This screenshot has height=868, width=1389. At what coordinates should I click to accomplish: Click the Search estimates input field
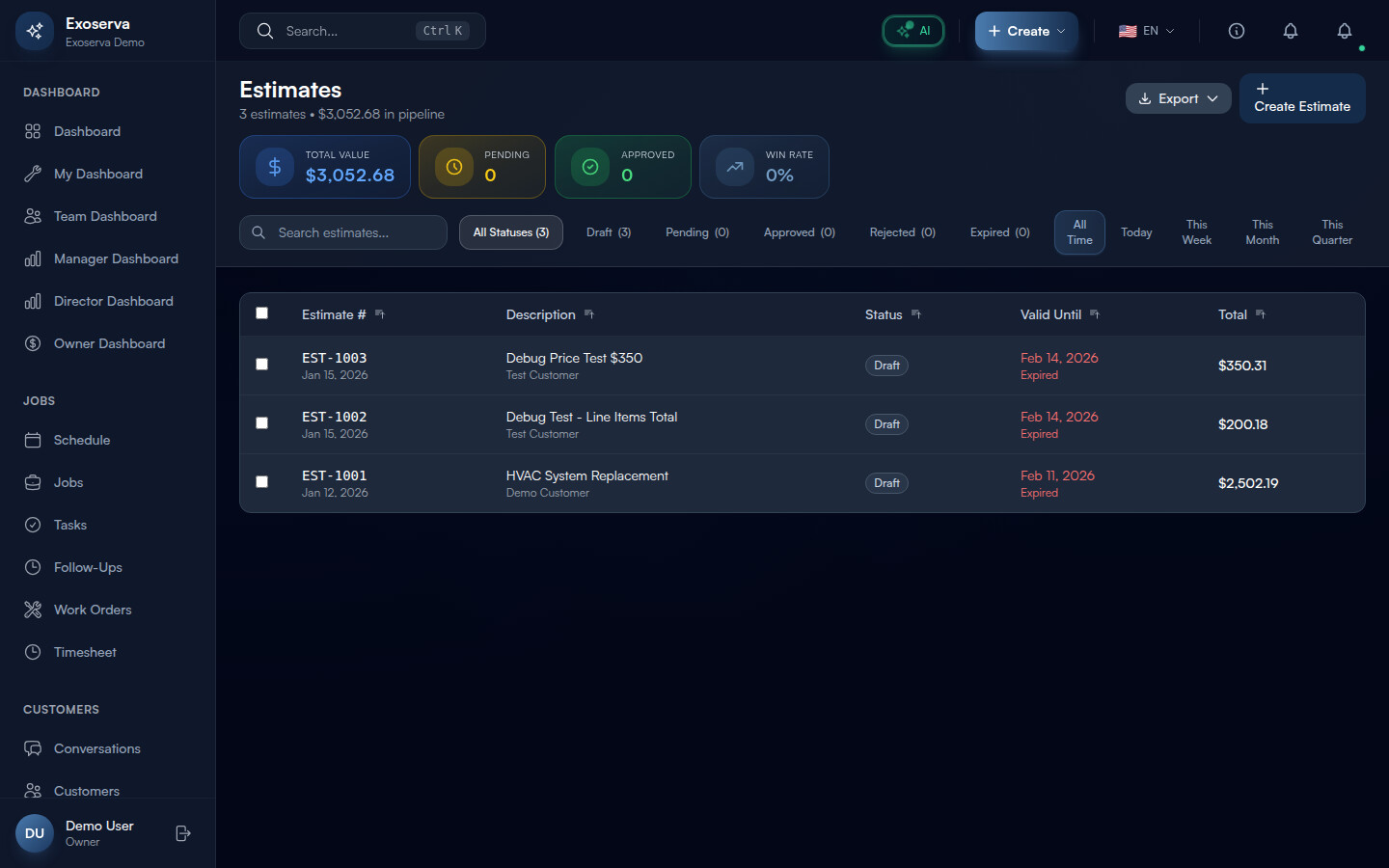coord(343,232)
